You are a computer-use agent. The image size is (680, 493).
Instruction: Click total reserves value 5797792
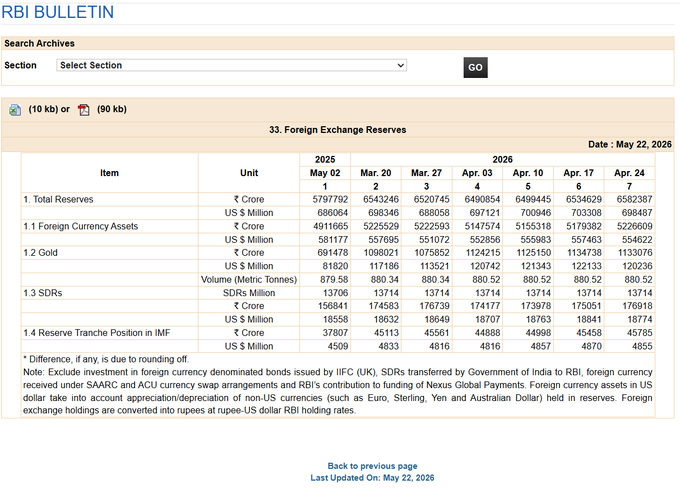coord(330,199)
